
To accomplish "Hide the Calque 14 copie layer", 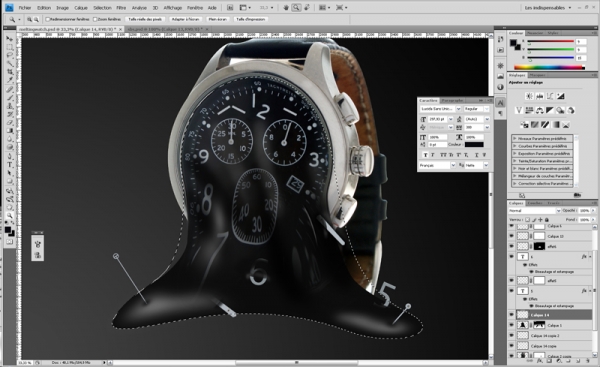I will coord(512,346).
